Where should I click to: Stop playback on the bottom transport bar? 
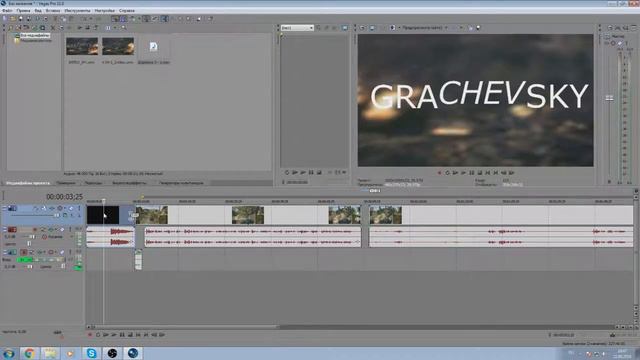coord(130,335)
